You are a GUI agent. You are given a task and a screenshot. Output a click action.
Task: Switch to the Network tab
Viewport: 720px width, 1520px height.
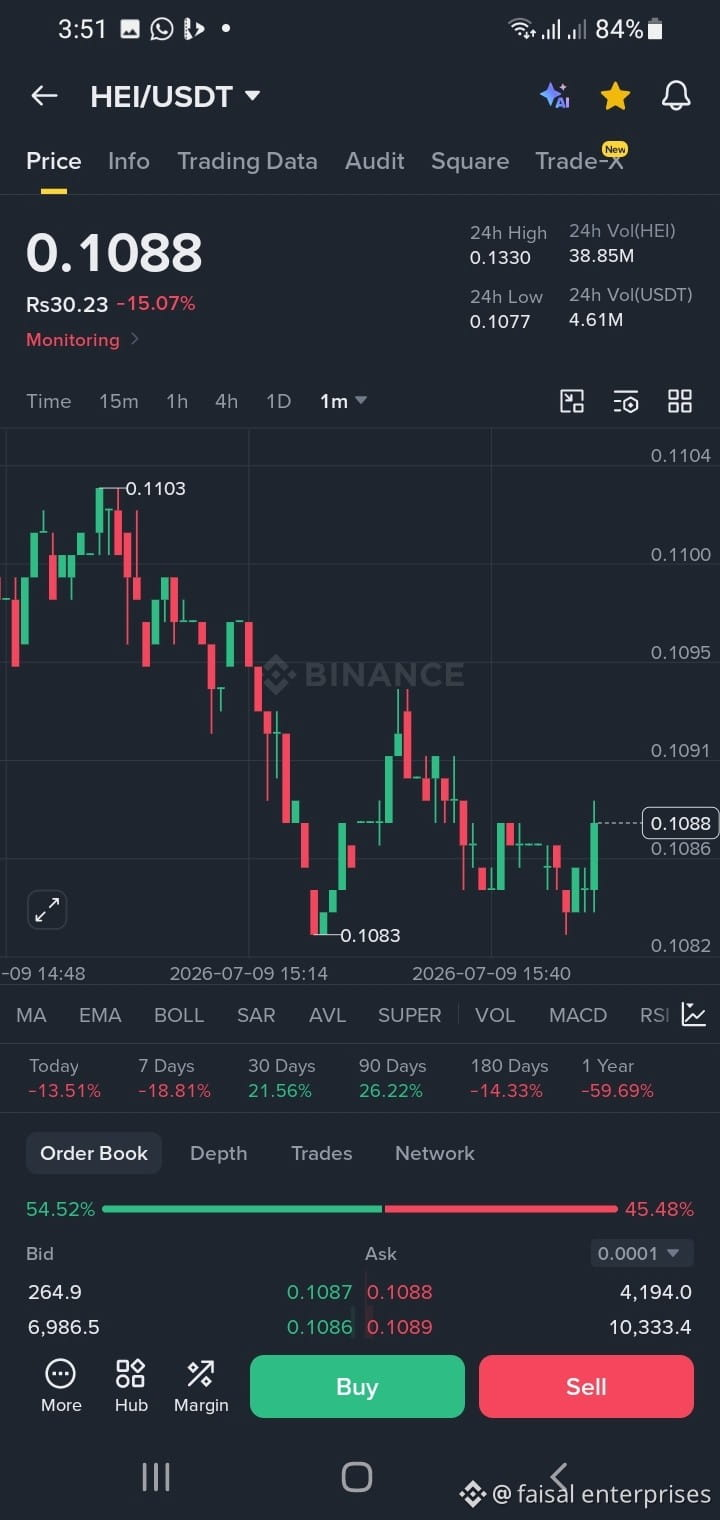pyautogui.click(x=435, y=1153)
